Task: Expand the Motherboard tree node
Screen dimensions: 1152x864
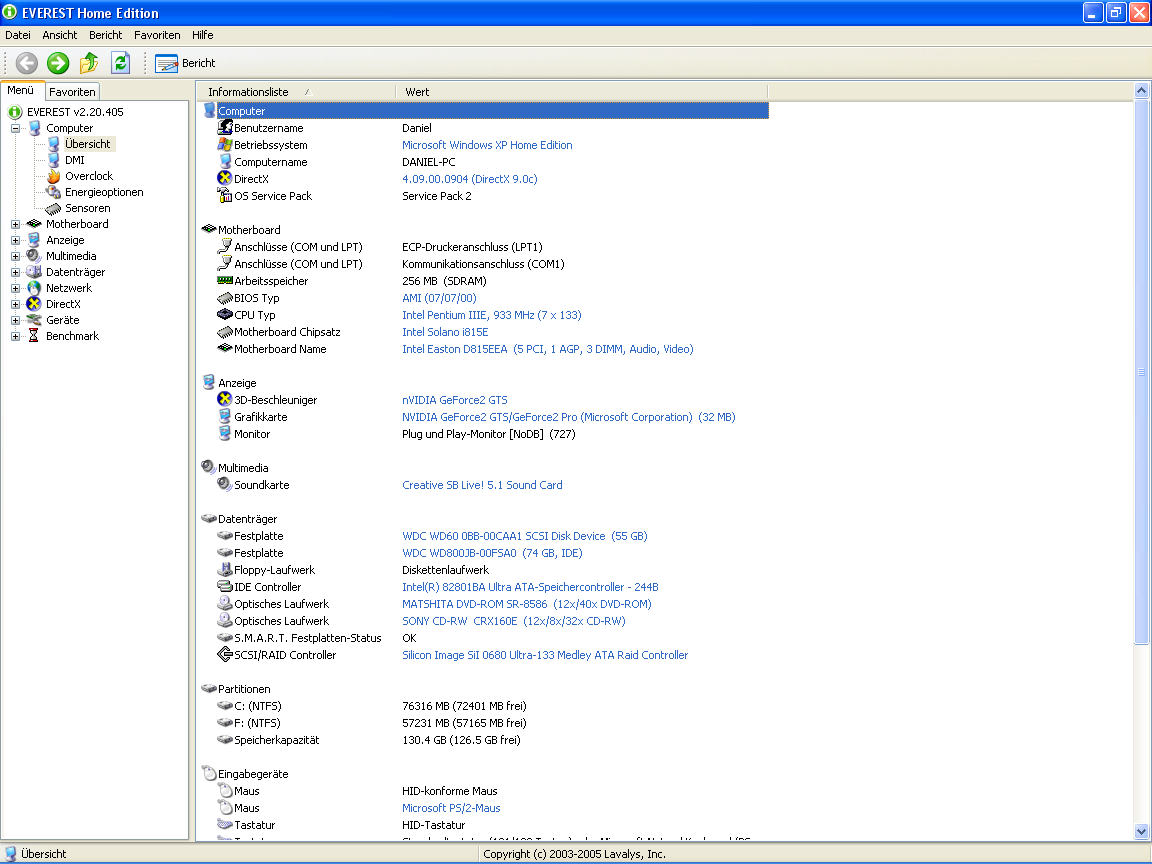Action: click(x=15, y=225)
